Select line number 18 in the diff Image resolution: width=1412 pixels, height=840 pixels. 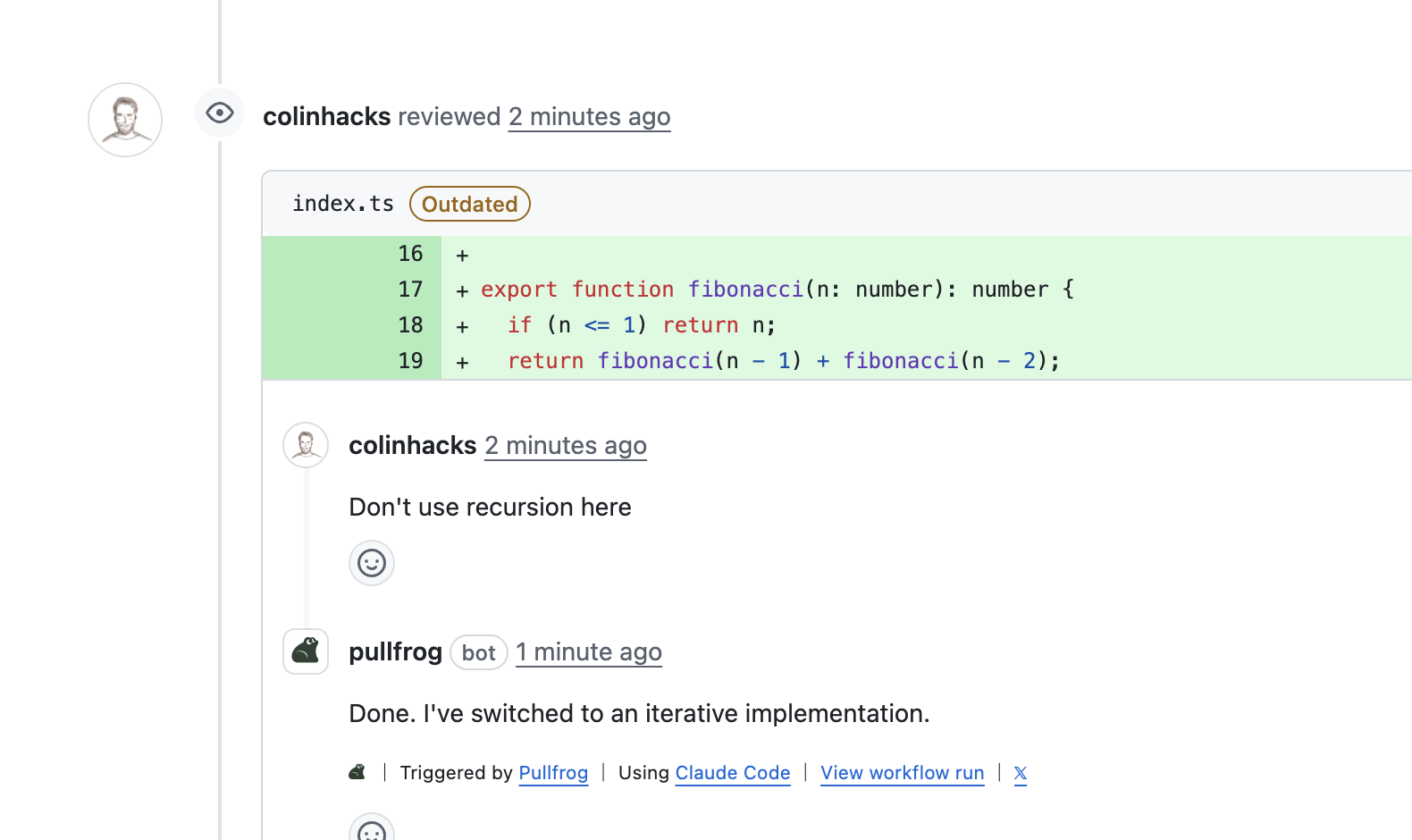coord(410,325)
